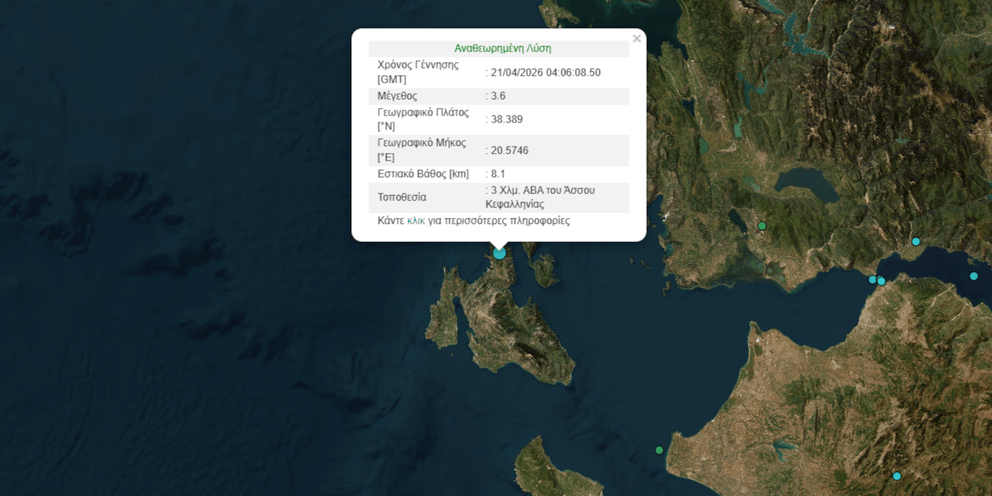
Task: Click the cyan marker at the far right map edge
Action: pyautogui.click(x=973, y=276)
